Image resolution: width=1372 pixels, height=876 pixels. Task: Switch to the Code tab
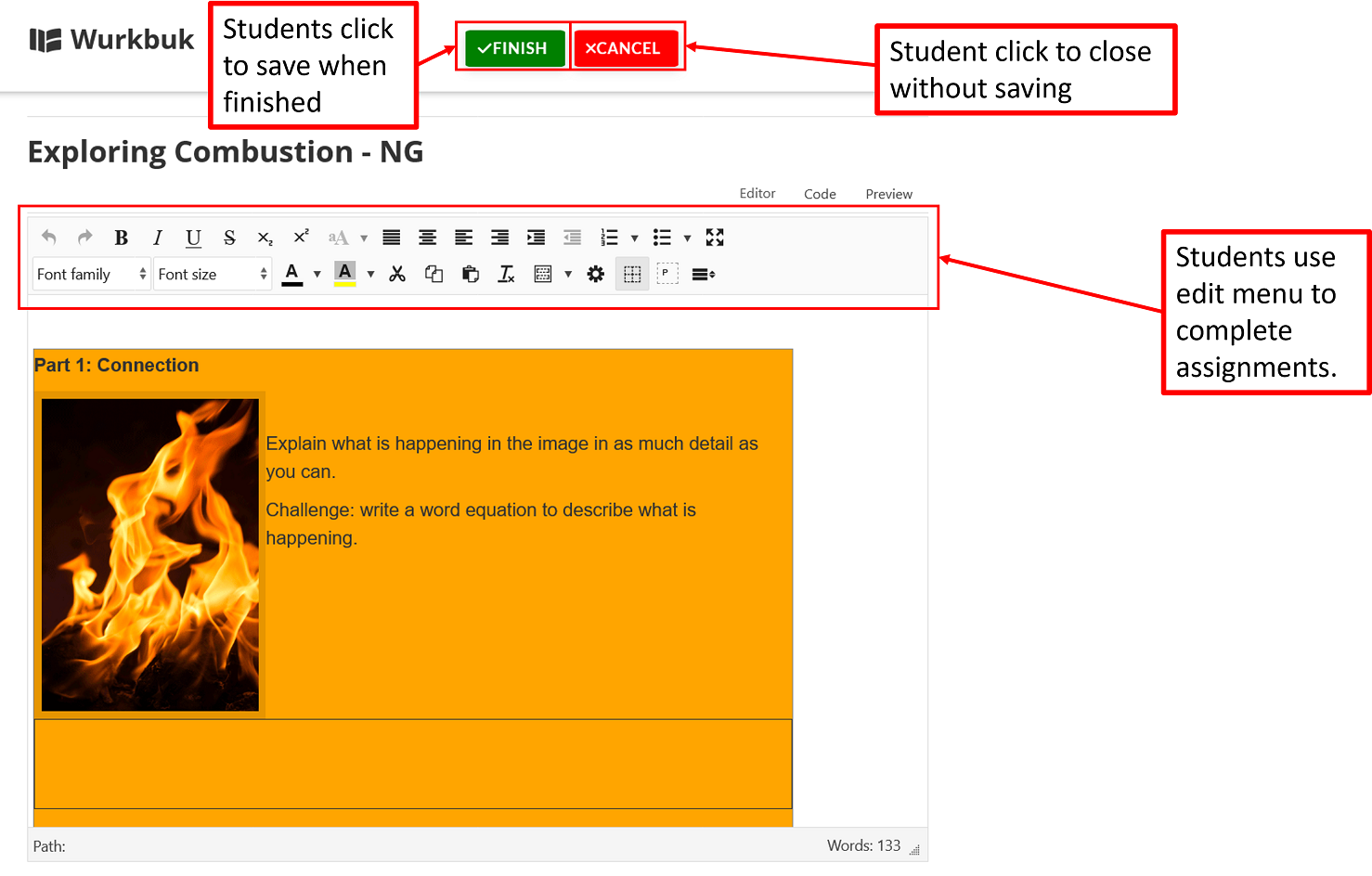tap(820, 194)
